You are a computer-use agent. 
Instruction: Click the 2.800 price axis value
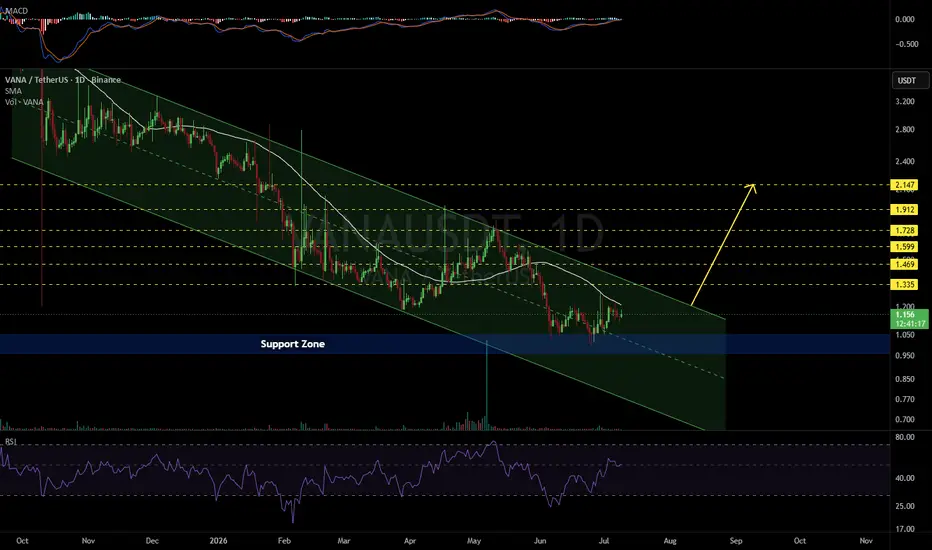(905, 130)
